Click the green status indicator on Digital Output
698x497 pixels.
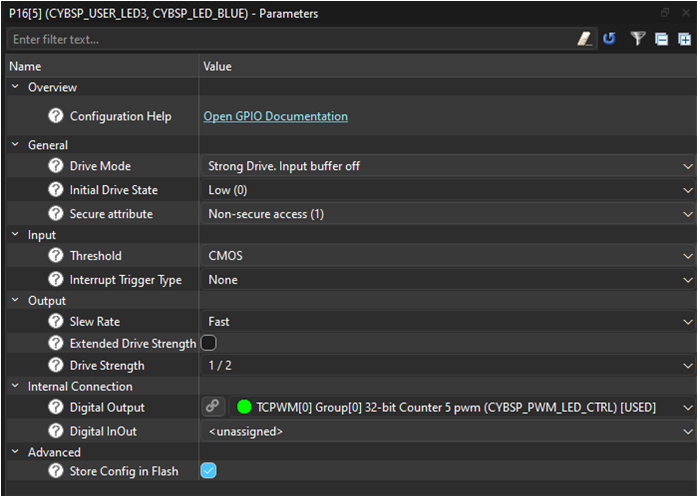pos(244,408)
